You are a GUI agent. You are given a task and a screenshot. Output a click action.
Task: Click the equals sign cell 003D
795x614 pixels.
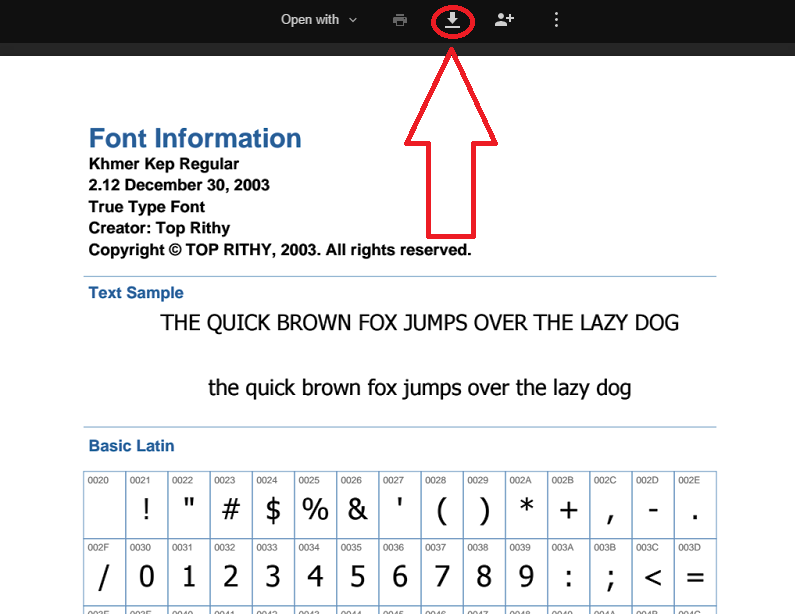pyautogui.click(x=695, y=572)
